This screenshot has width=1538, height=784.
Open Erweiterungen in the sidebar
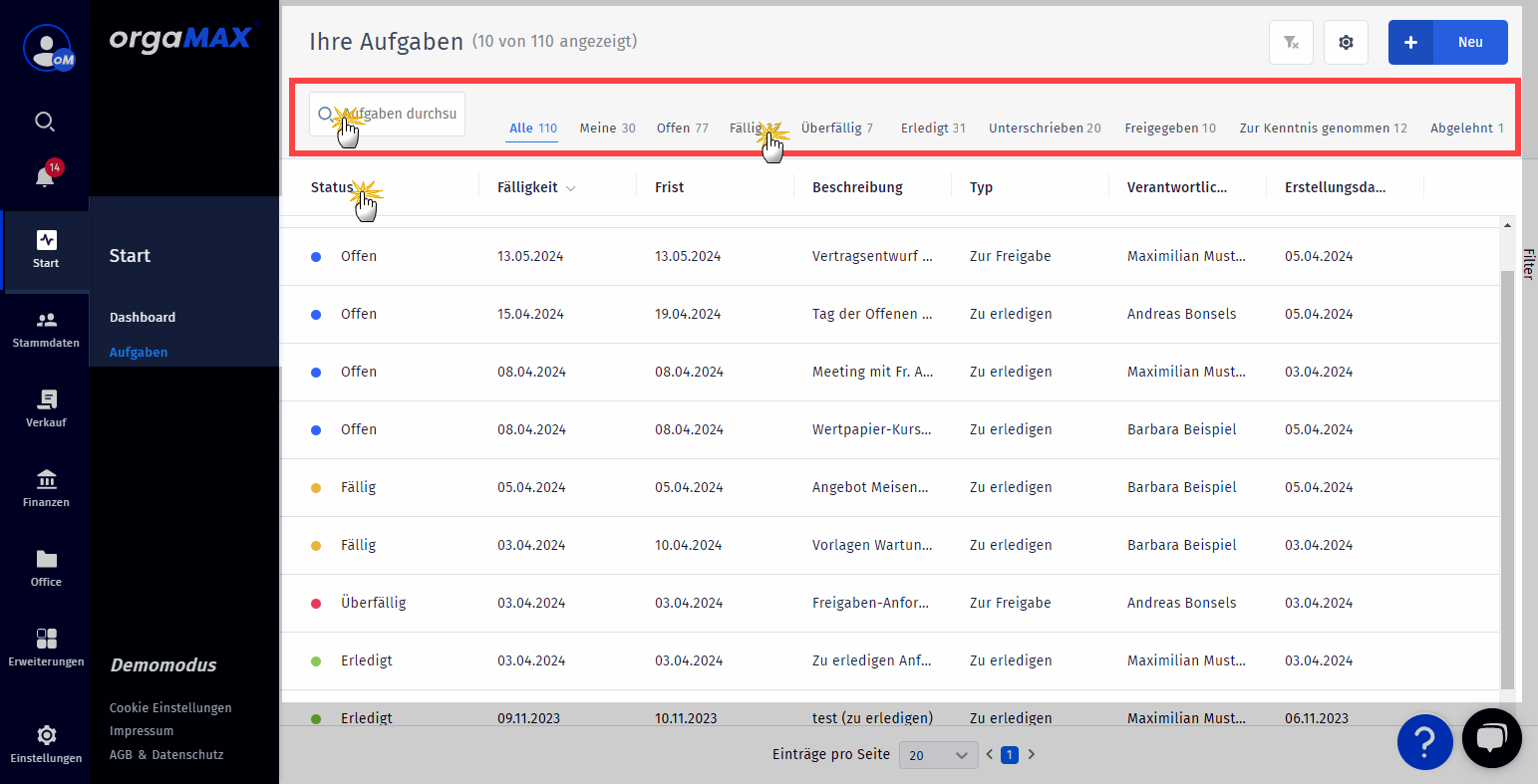pyautogui.click(x=46, y=649)
